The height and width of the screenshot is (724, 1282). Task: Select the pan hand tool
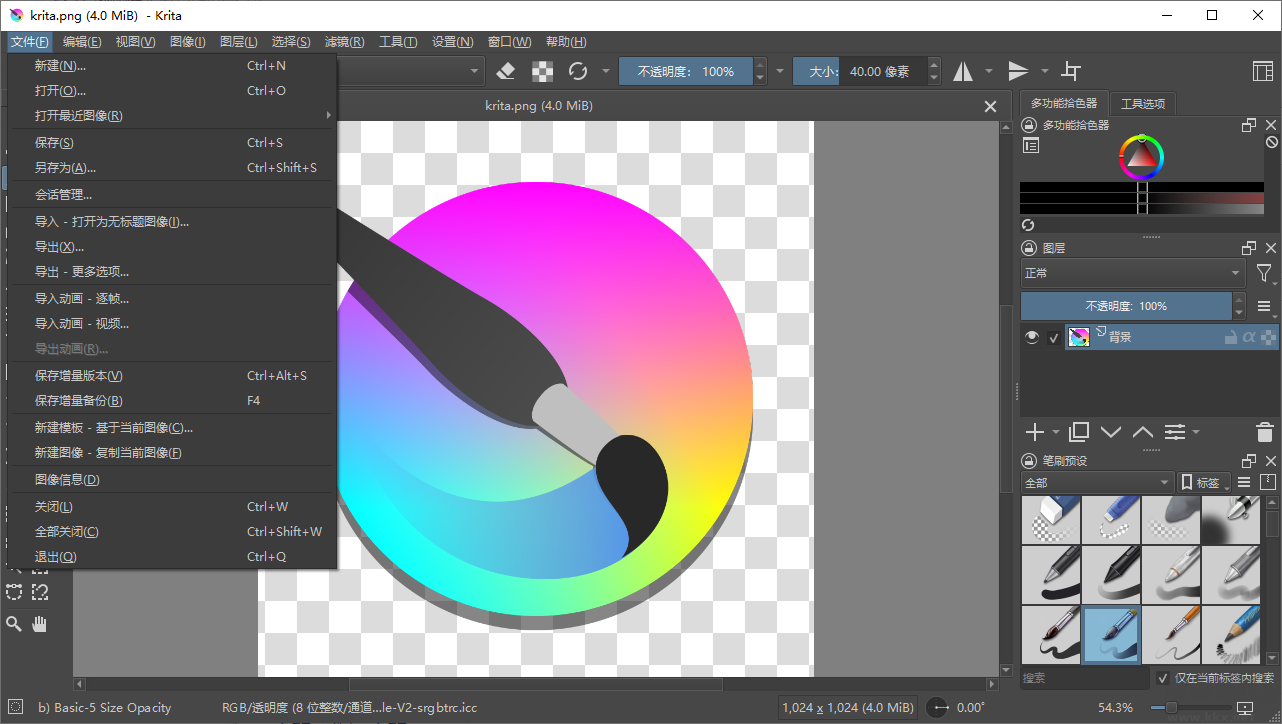tap(40, 624)
